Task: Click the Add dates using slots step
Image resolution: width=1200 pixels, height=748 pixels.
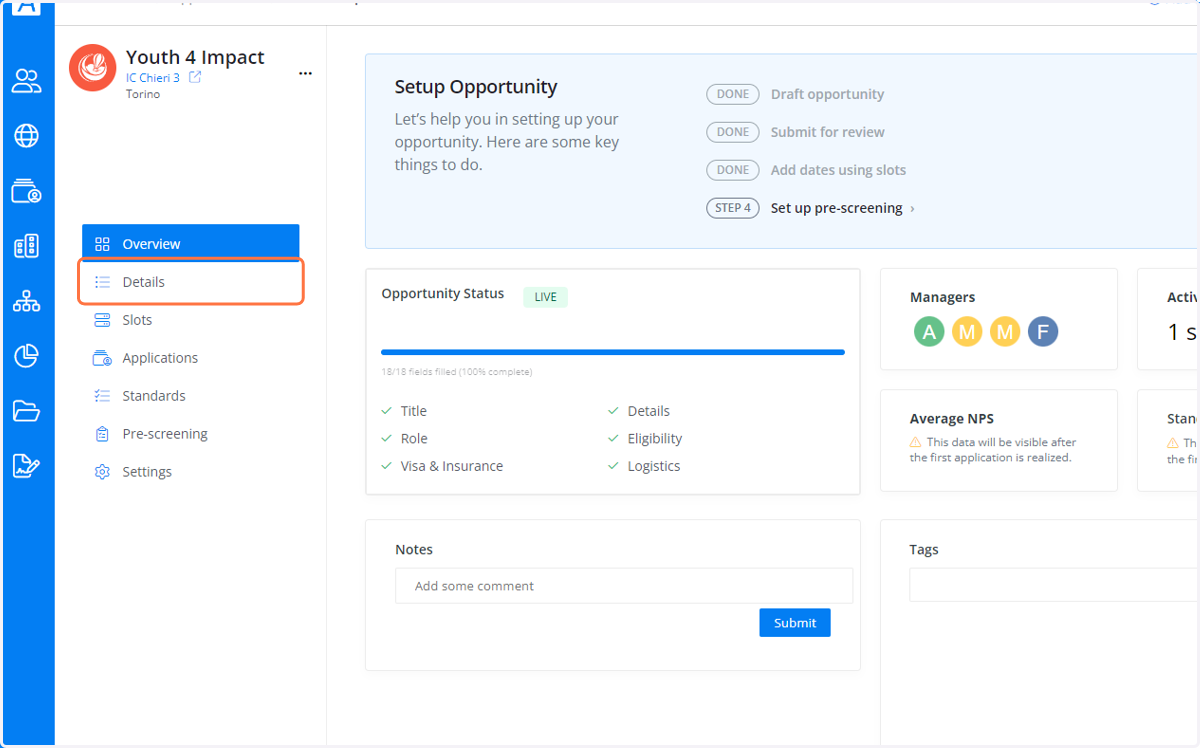Action: [838, 170]
